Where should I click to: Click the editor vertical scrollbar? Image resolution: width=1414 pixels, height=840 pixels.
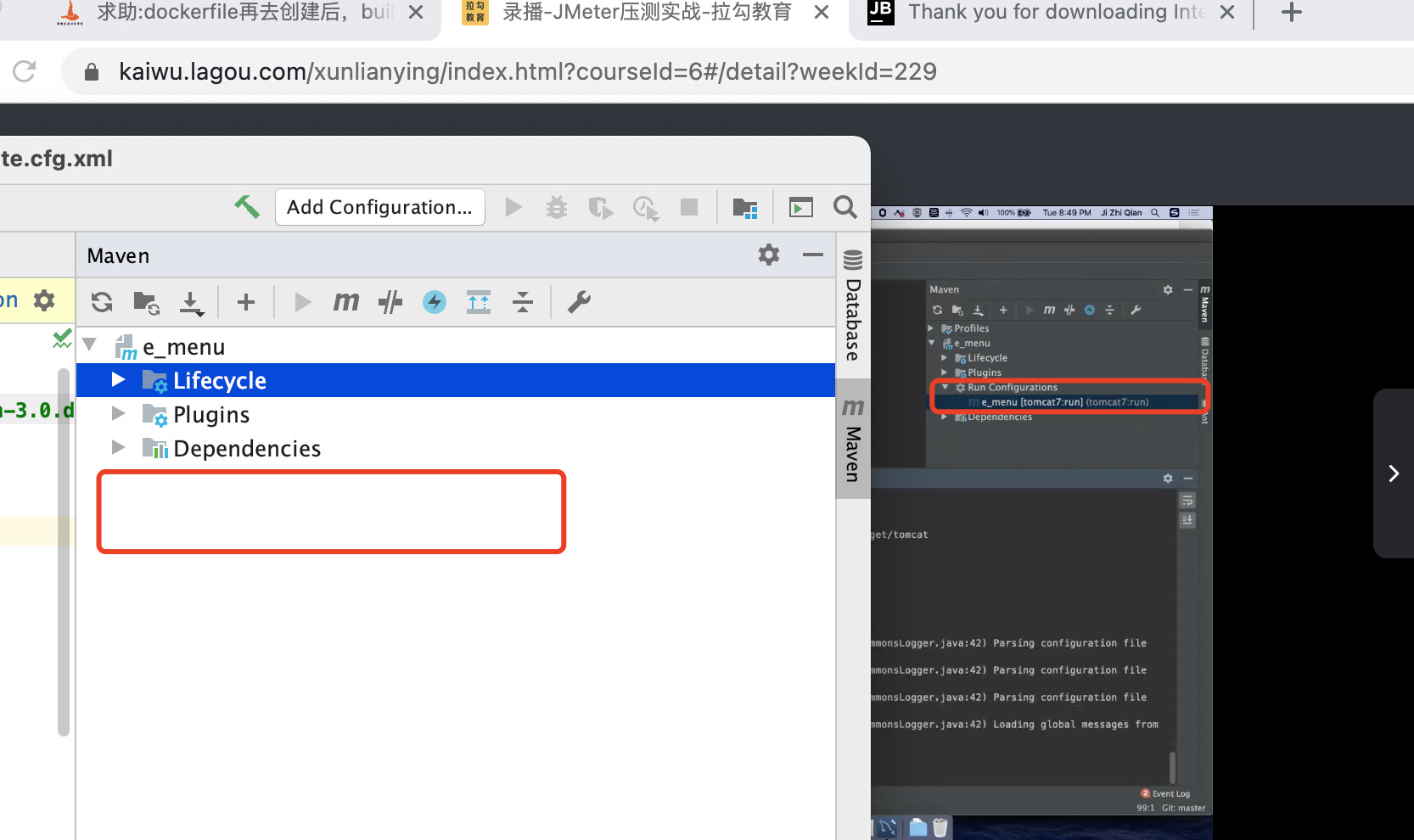64,552
